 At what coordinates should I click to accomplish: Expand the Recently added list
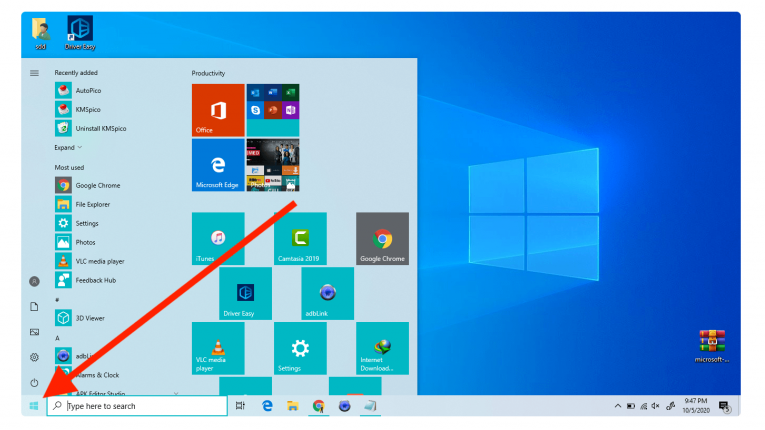tap(68, 147)
